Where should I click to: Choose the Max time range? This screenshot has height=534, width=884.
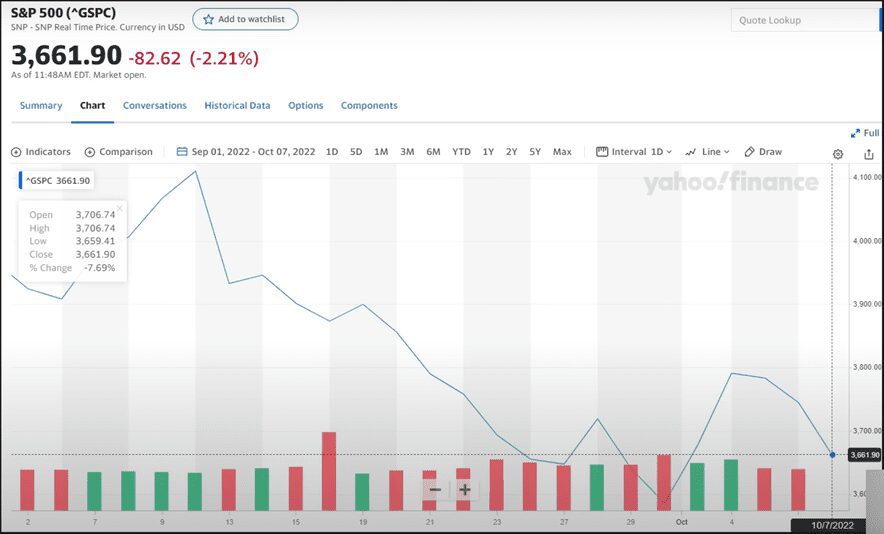pos(562,152)
